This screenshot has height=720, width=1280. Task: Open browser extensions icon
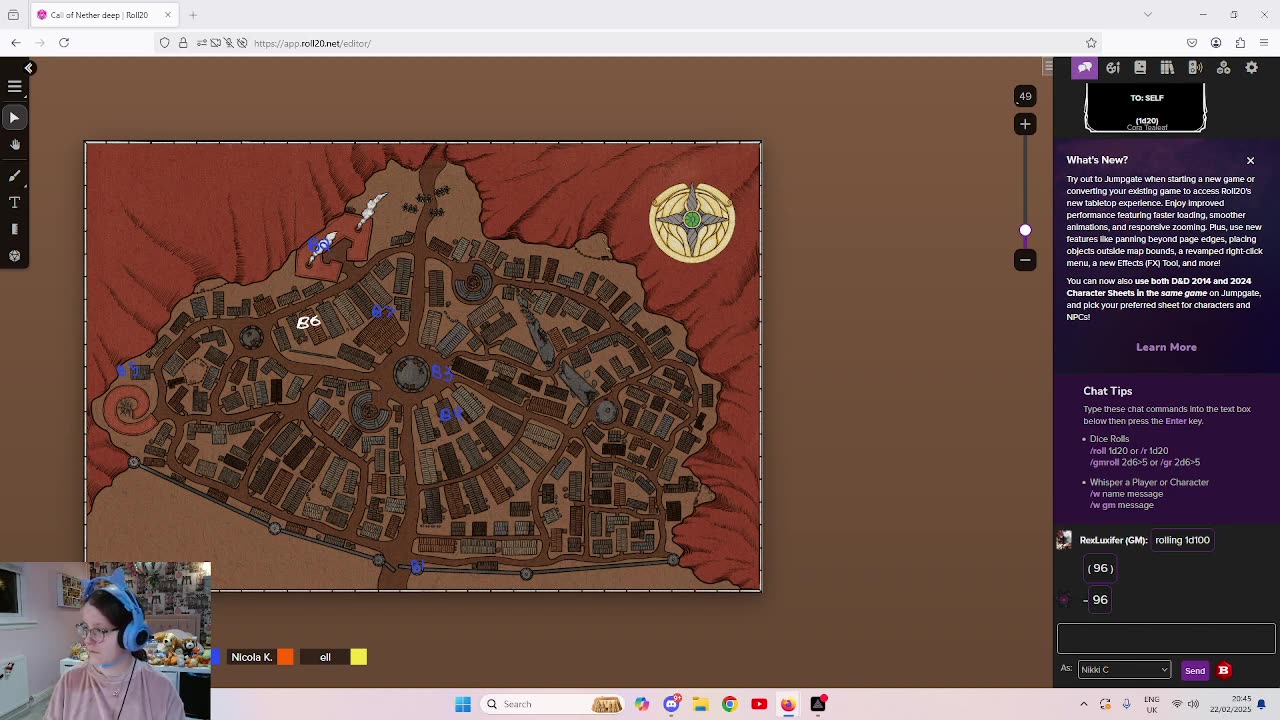(x=1240, y=43)
